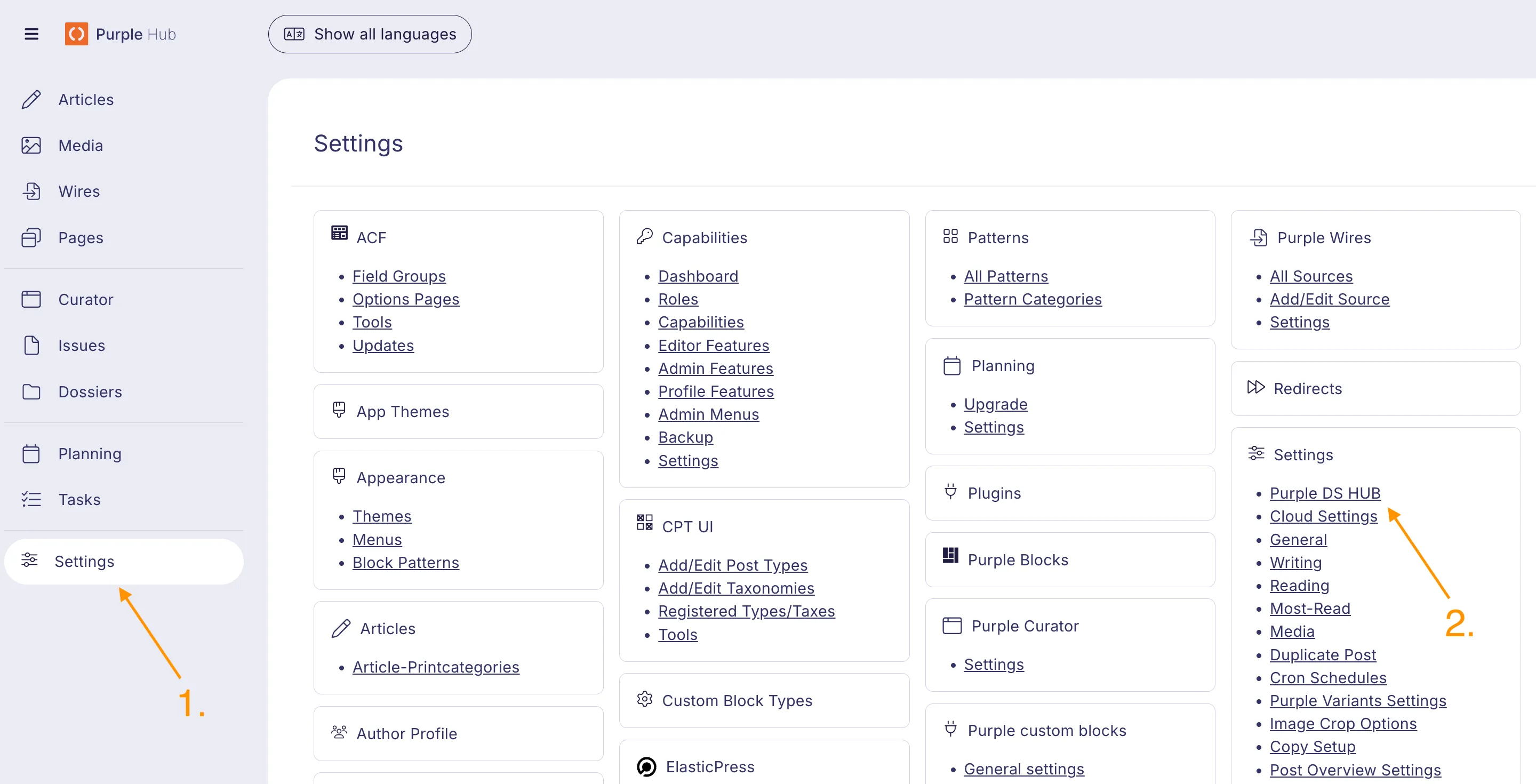Open the Add/Edit Taxonomies link

[x=736, y=588]
